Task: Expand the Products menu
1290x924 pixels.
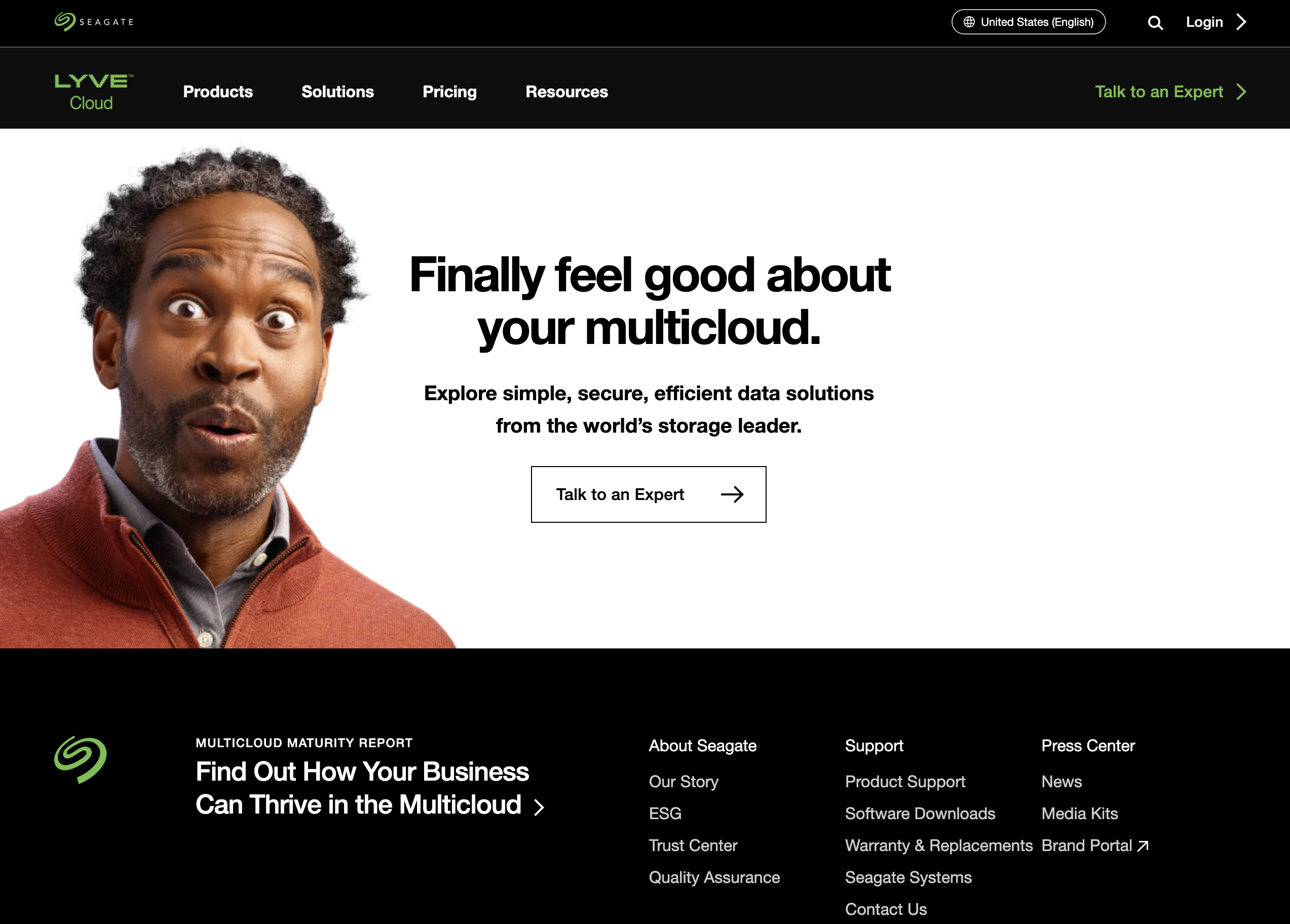Action: coord(218,92)
